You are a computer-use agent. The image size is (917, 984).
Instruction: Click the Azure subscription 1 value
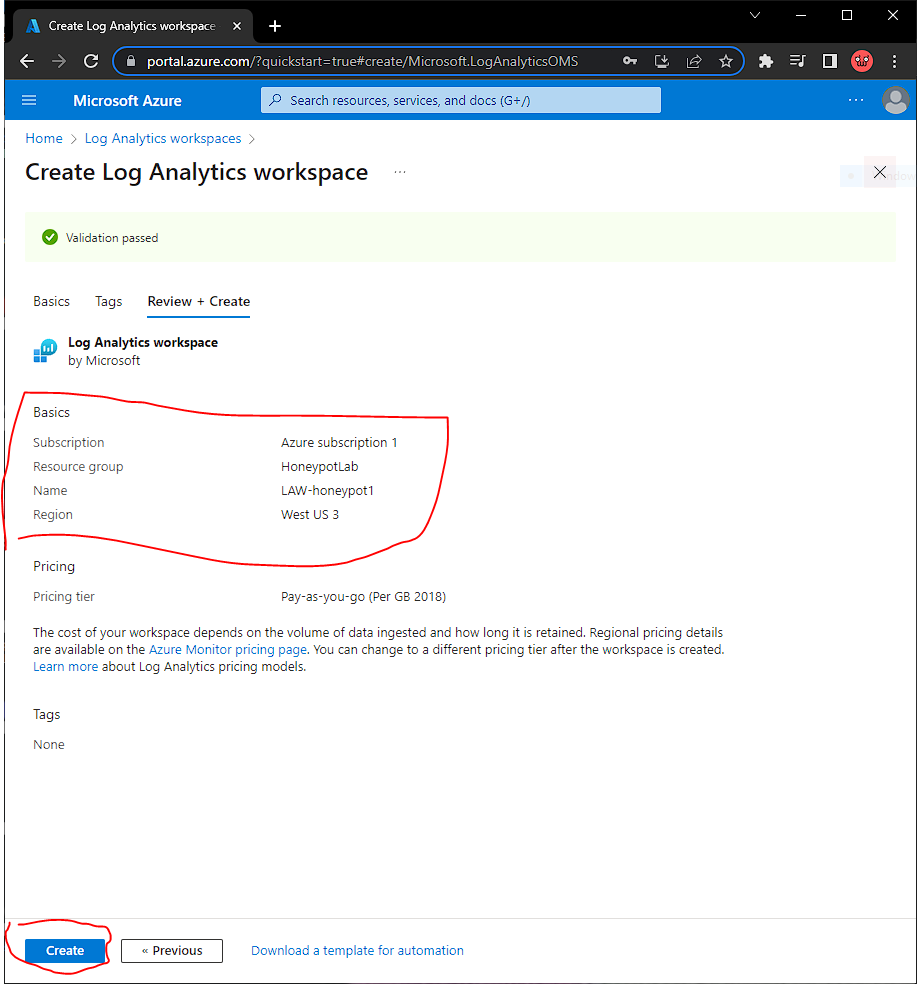[339, 442]
